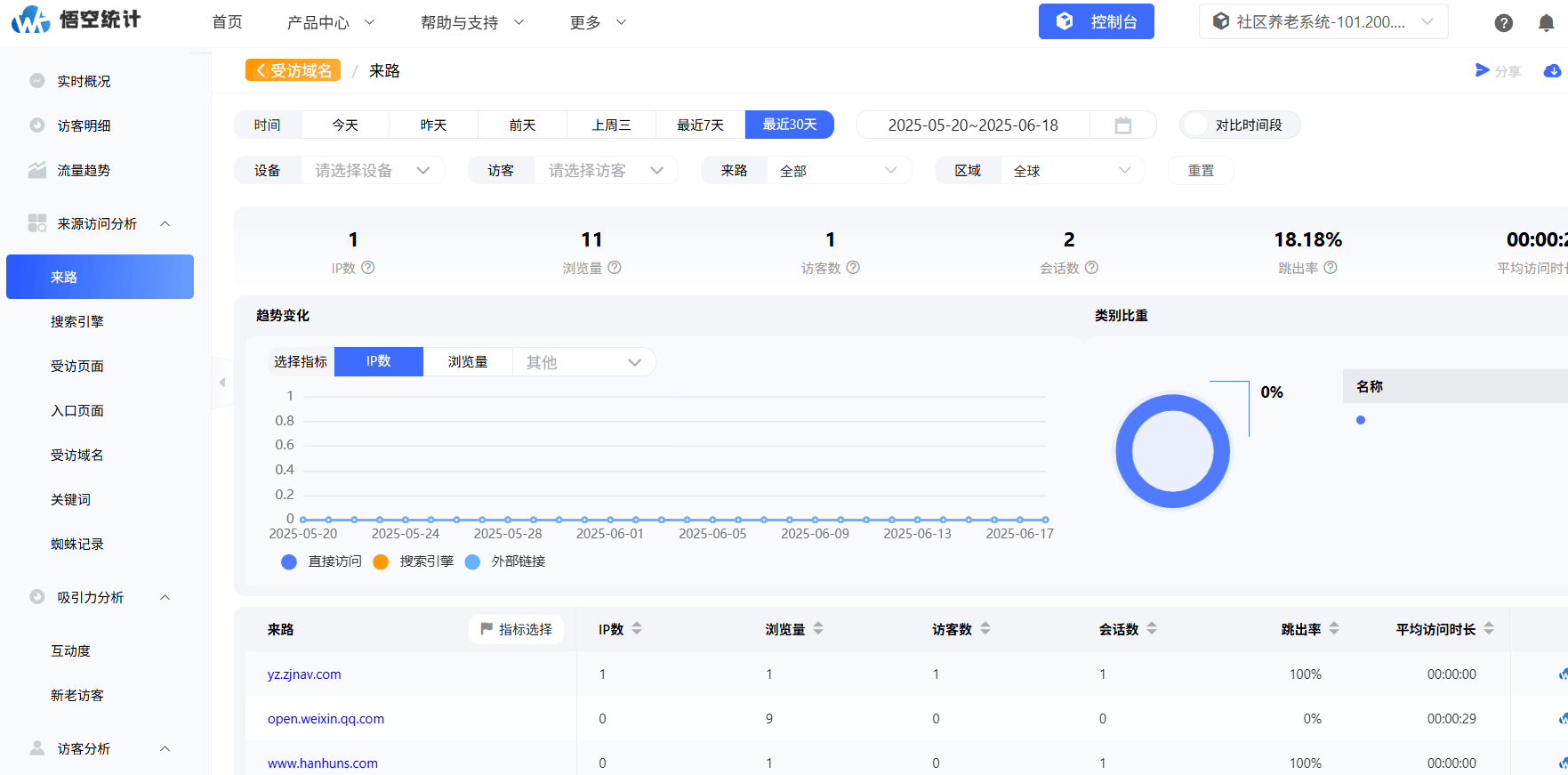Click the share arrow icon

[1482, 70]
